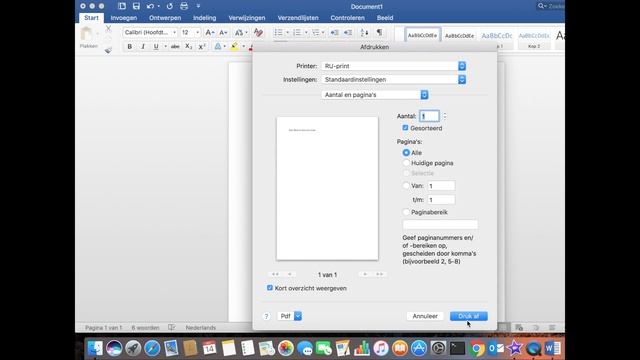Apply superscript formatting
This screenshot has width=640, height=360.
202,47
